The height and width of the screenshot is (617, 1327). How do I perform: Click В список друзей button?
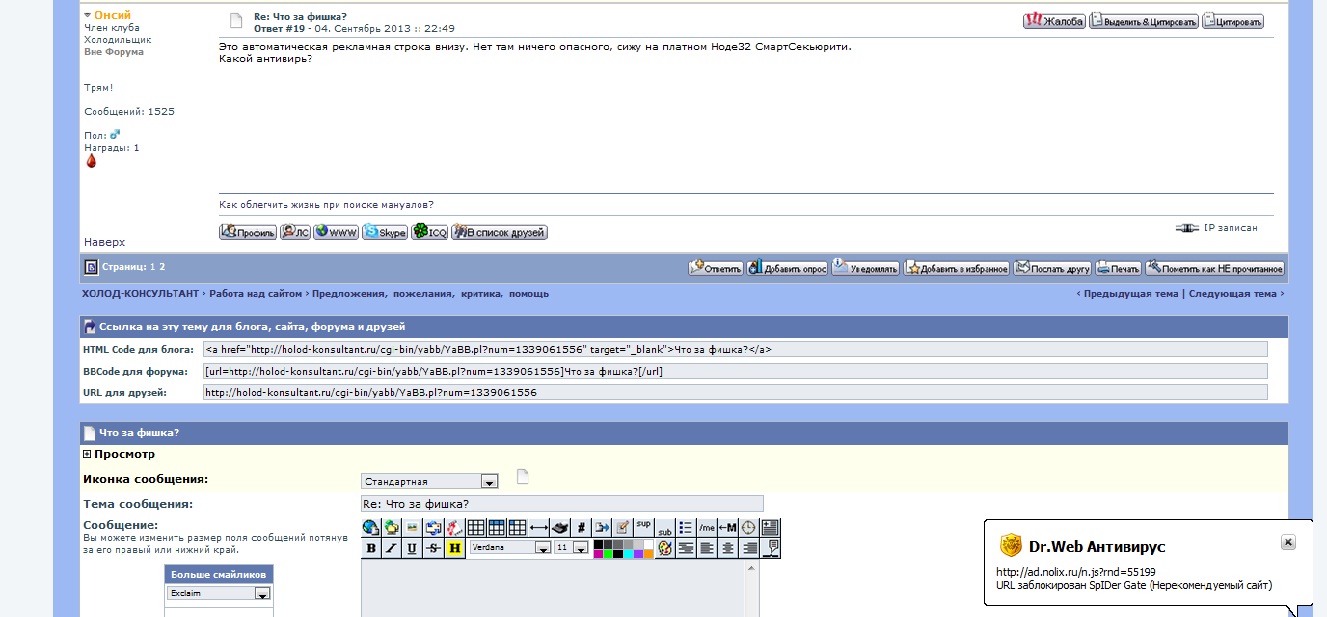[x=499, y=232]
